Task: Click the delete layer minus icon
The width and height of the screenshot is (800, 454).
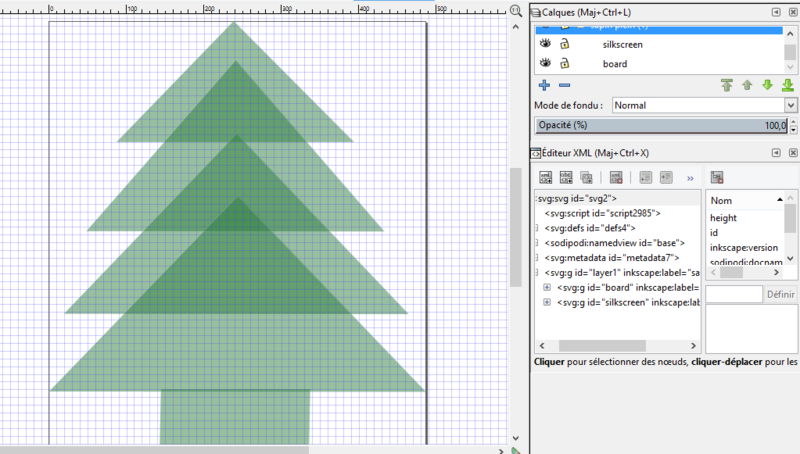Action: pyautogui.click(x=564, y=86)
